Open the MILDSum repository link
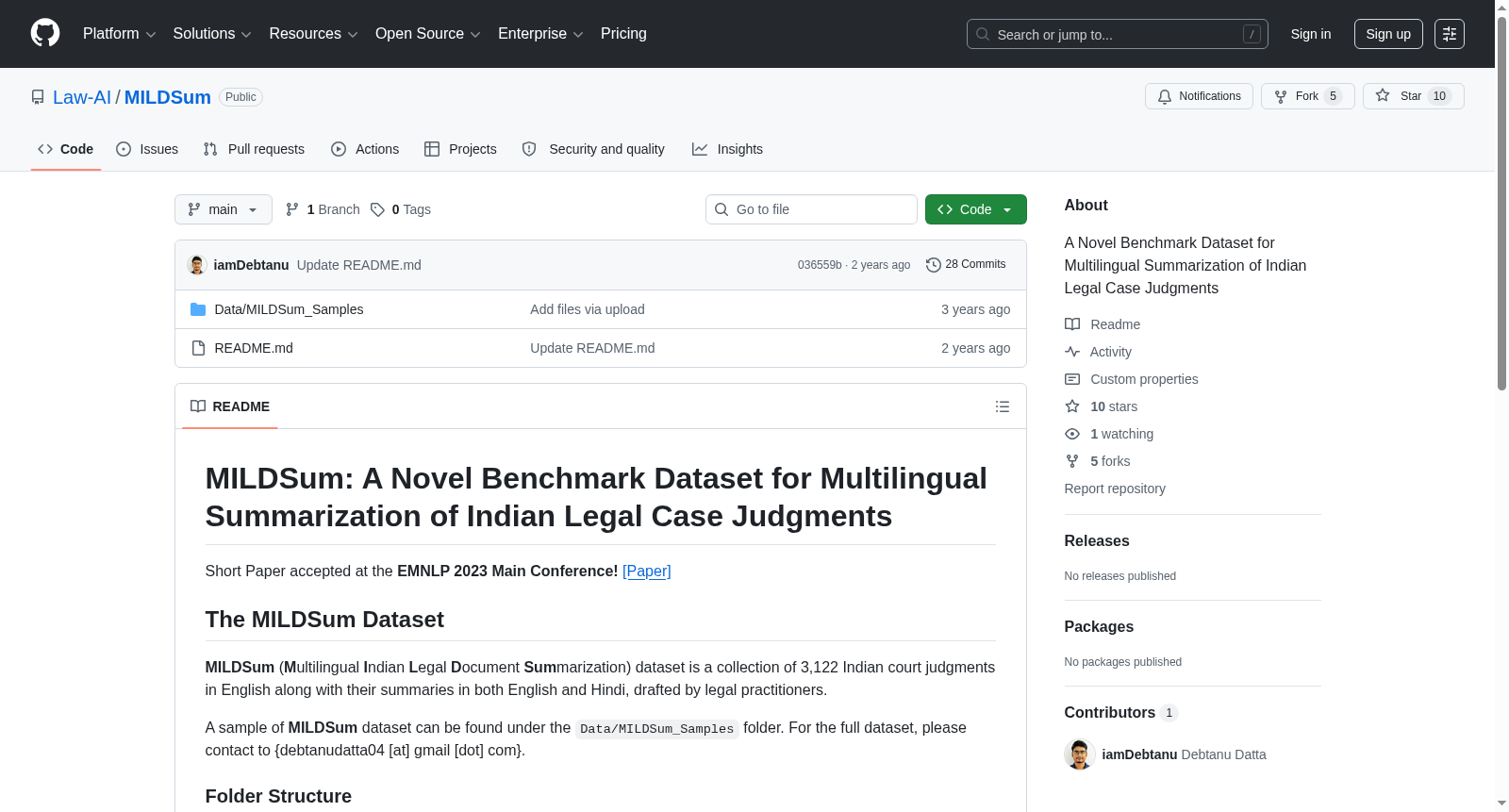Image resolution: width=1509 pixels, height=812 pixels. pyautogui.click(x=168, y=97)
